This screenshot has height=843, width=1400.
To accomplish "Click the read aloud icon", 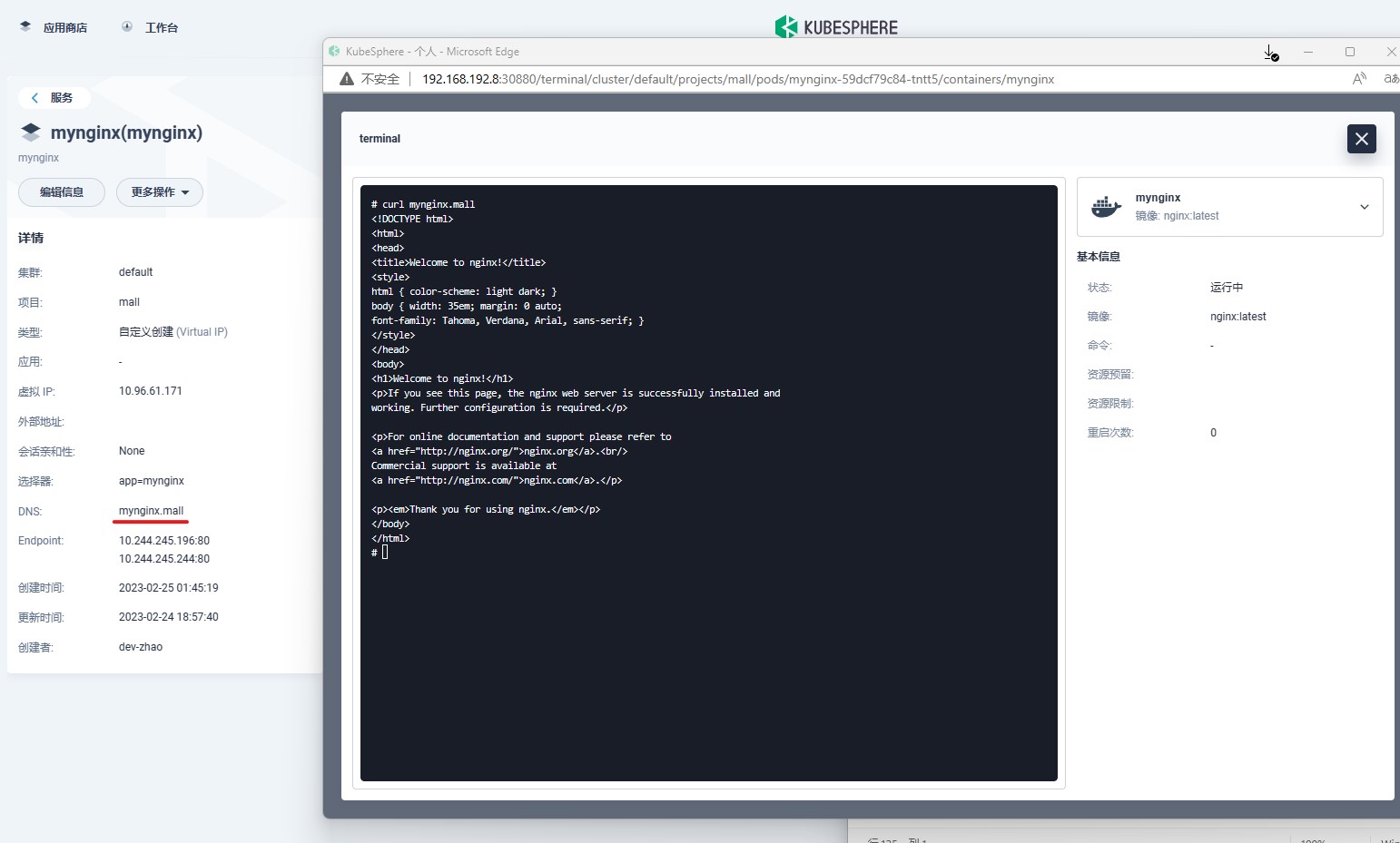I will (x=1359, y=79).
